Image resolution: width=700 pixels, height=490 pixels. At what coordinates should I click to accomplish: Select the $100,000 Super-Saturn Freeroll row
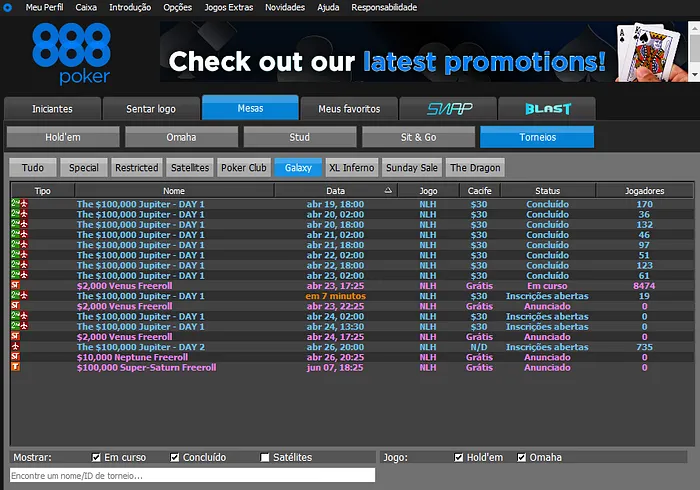352,367
